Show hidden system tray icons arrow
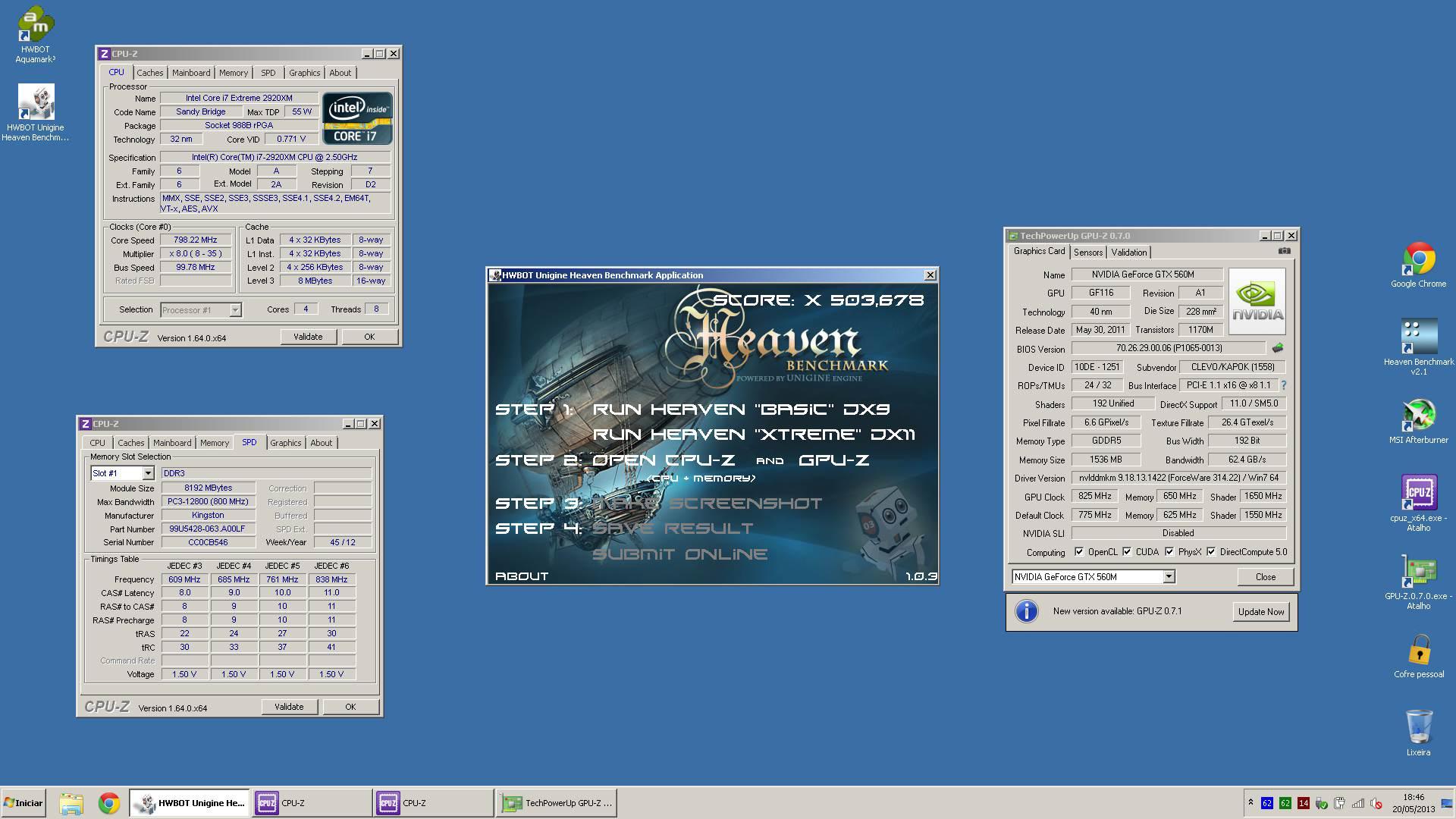Screen dimensions: 1456x819 (x=1250, y=802)
